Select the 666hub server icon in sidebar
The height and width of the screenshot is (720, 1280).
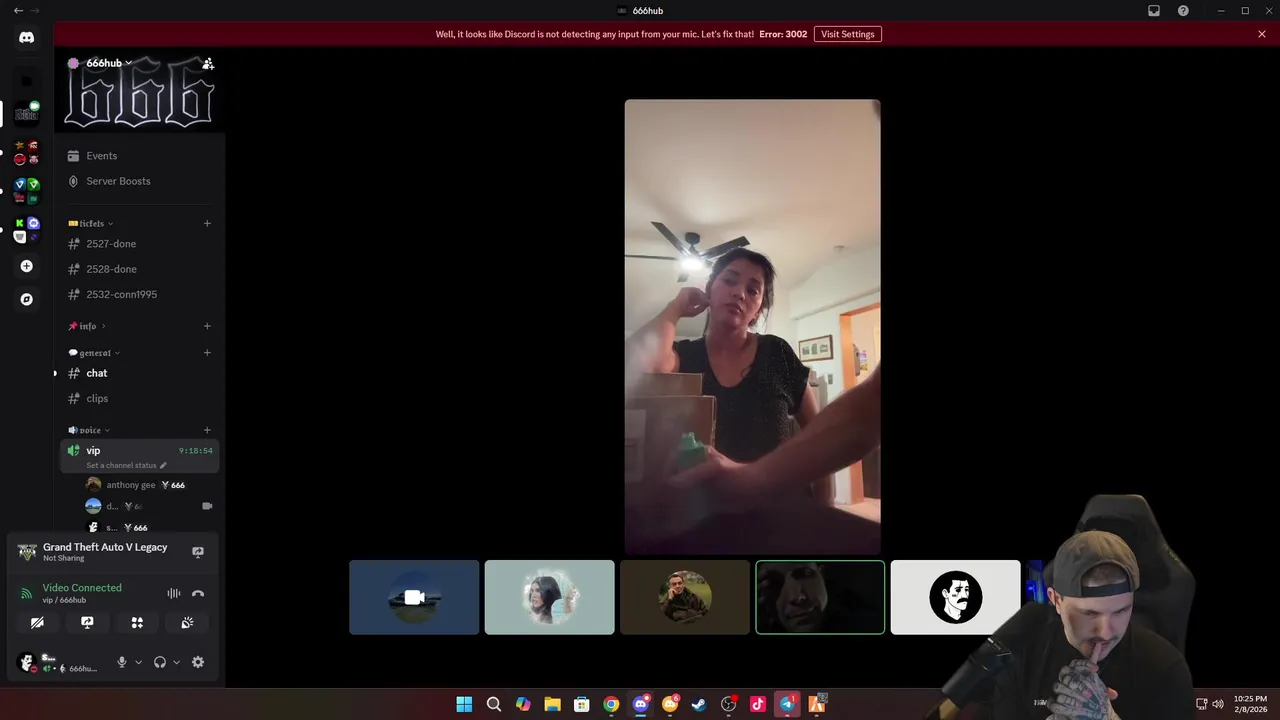pyautogui.click(x=27, y=112)
